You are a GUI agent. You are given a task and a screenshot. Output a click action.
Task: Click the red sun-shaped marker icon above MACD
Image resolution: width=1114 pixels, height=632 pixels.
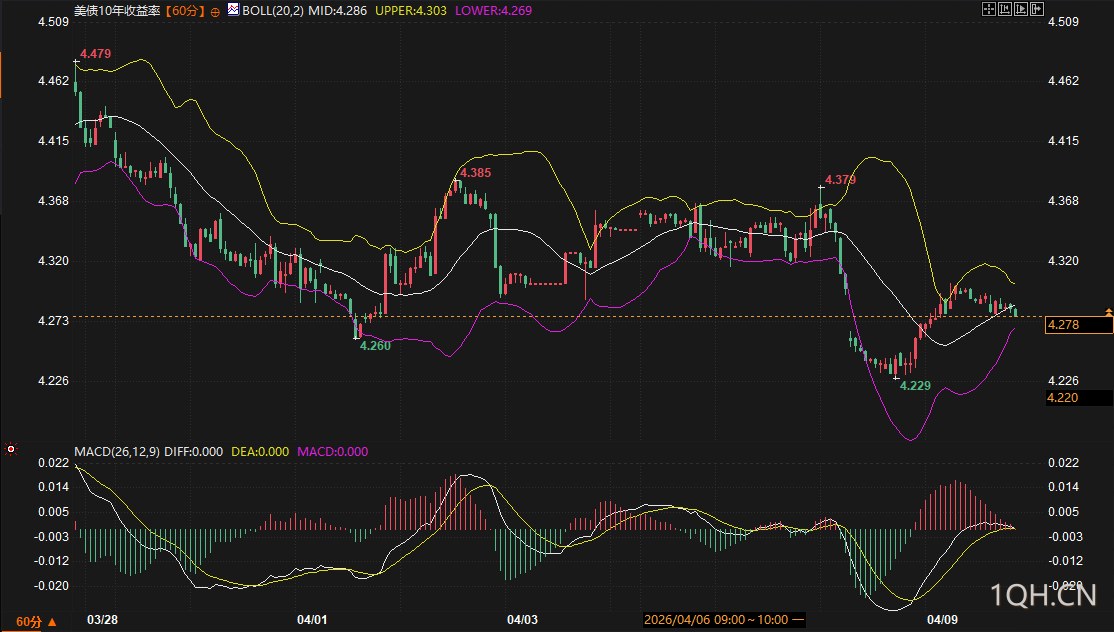pos(11,449)
